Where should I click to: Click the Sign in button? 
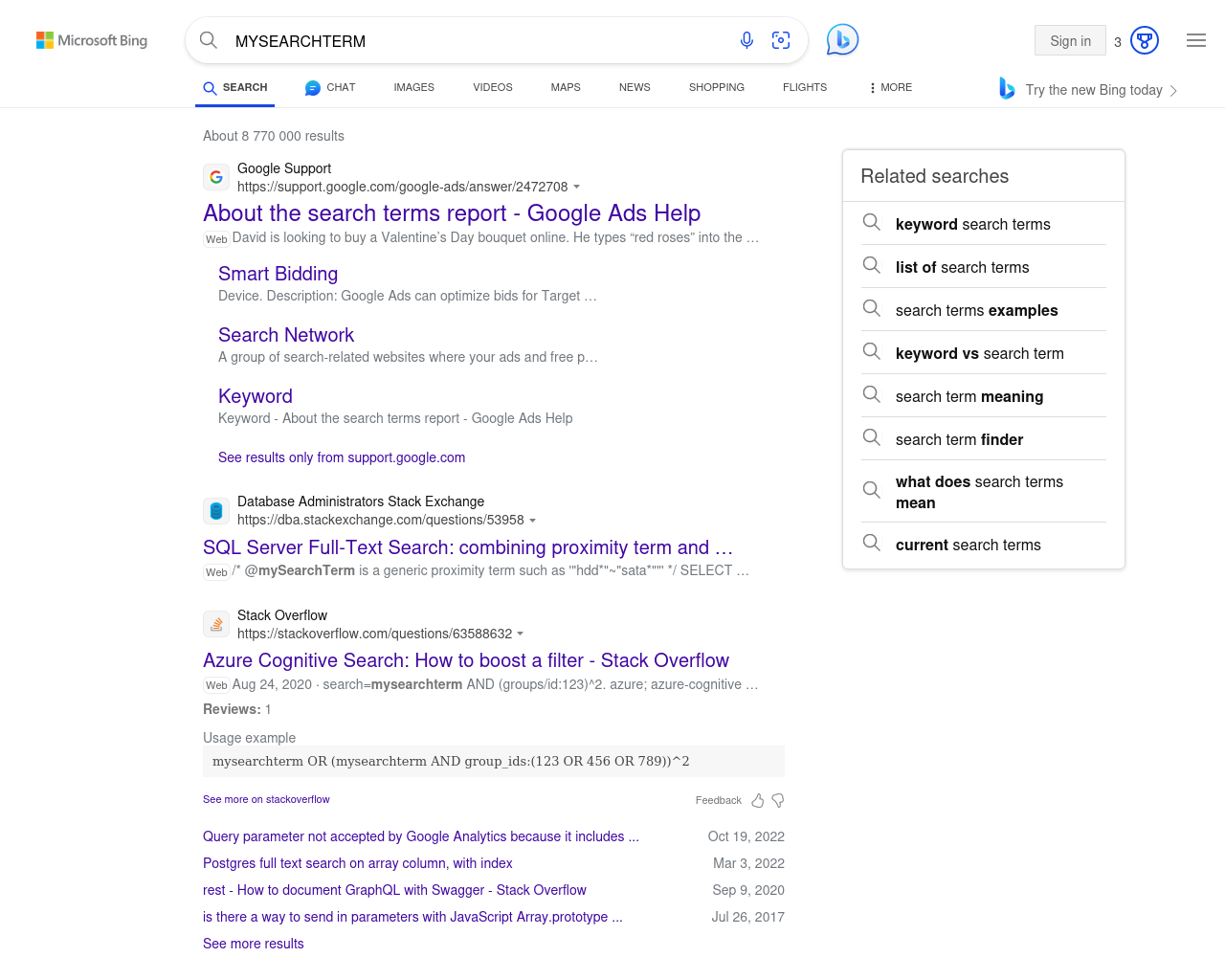pos(1070,40)
